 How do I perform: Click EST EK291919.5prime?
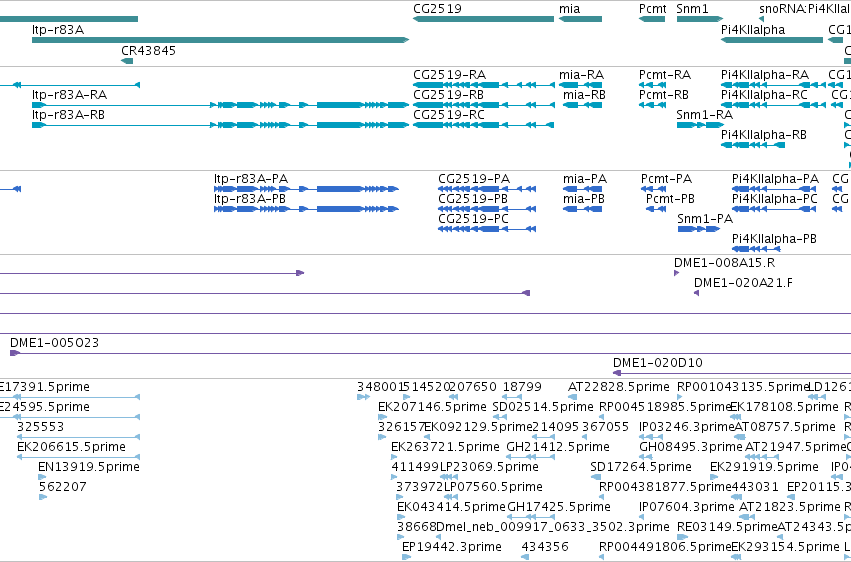[715, 477]
